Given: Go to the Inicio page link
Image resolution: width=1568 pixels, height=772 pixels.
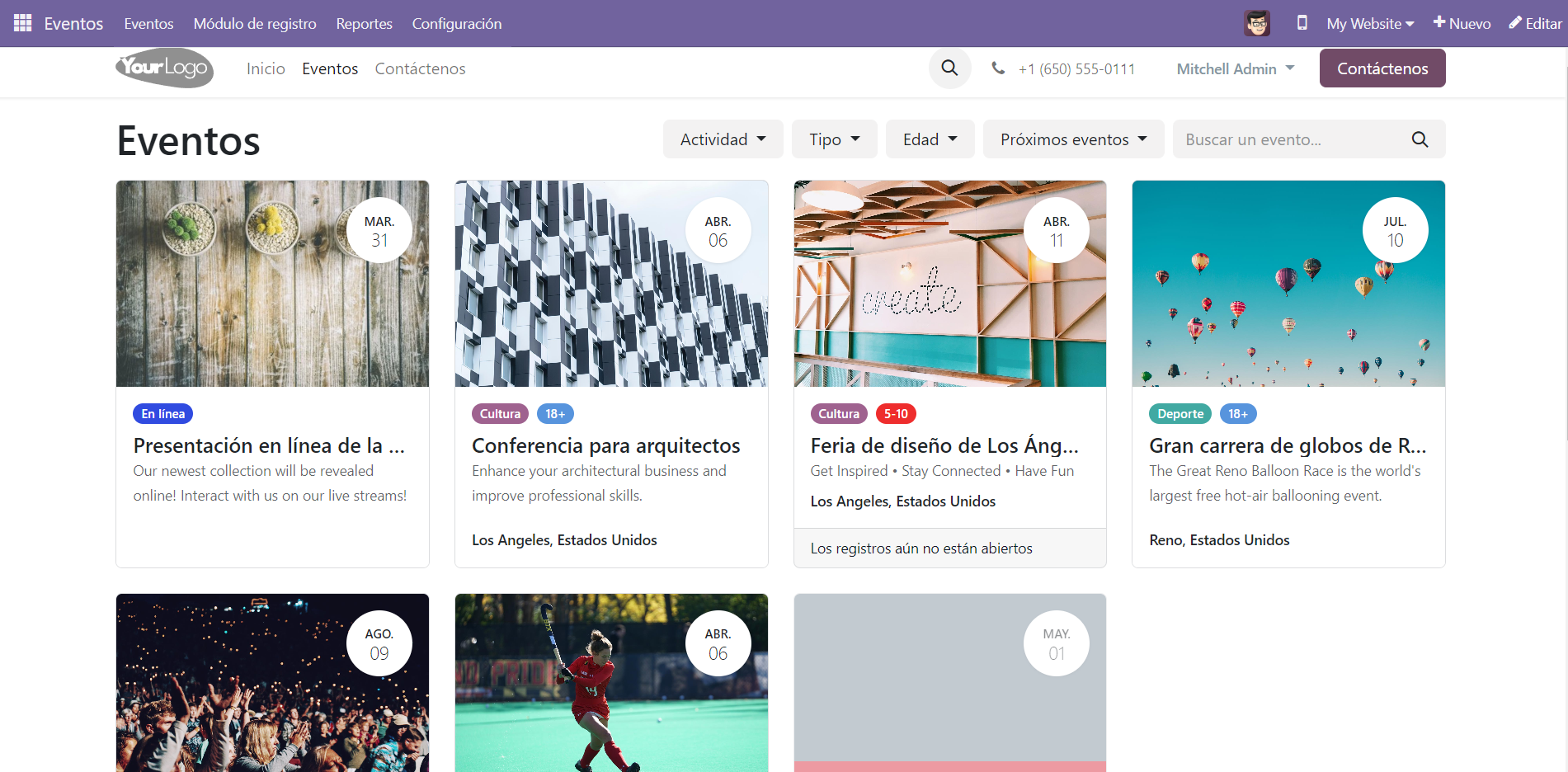Looking at the screenshot, I should pos(266,68).
